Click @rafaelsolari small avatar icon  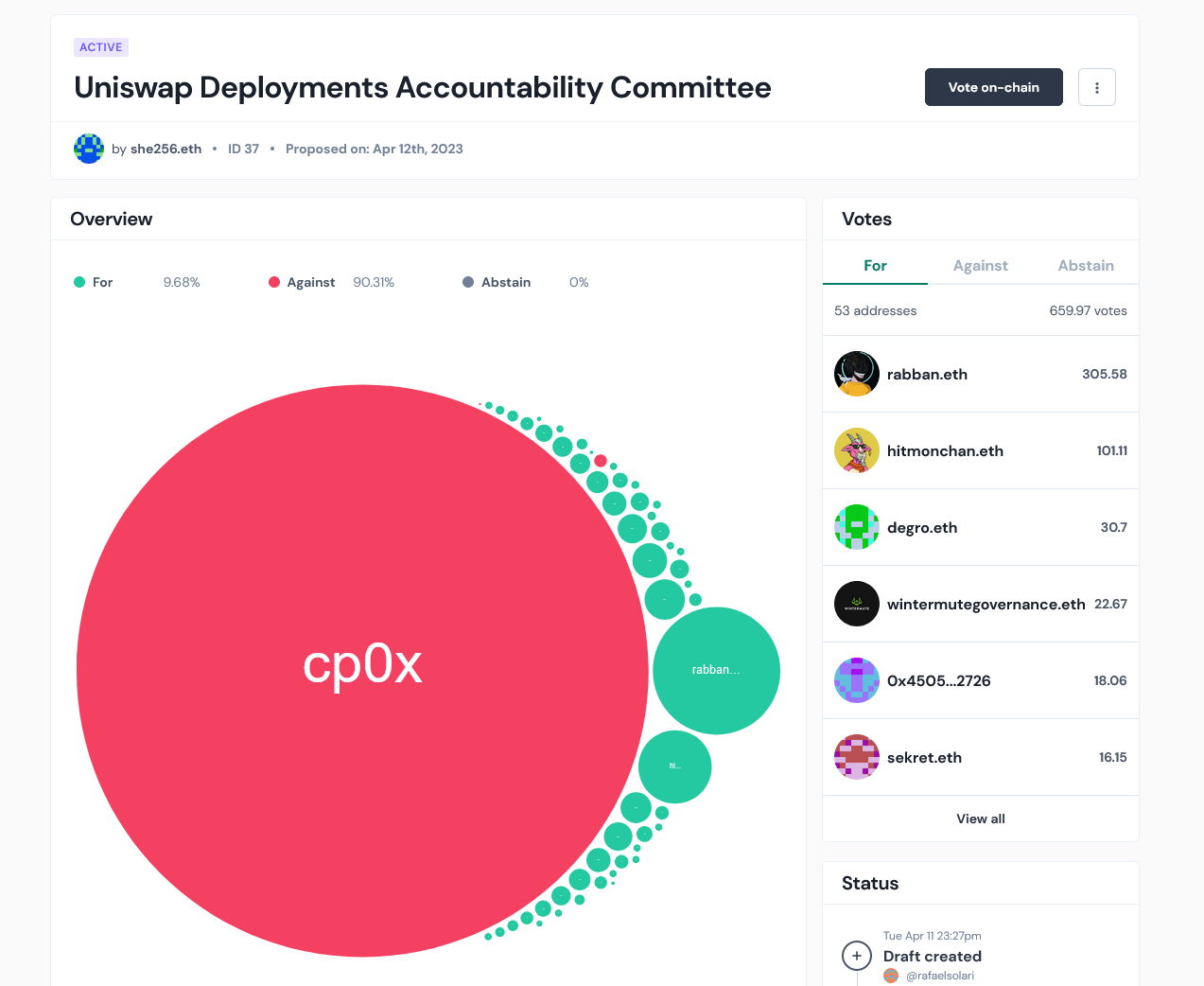point(891,976)
